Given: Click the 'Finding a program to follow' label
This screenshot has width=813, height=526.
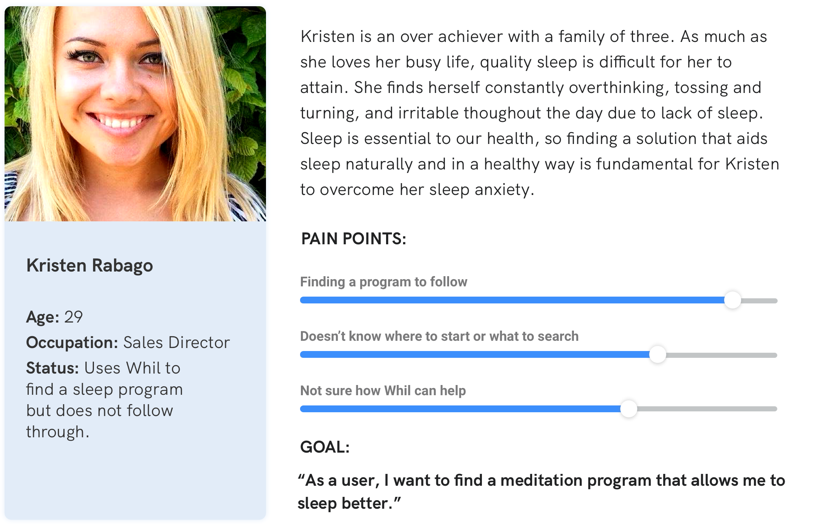Looking at the screenshot, I should pos(384,282).
